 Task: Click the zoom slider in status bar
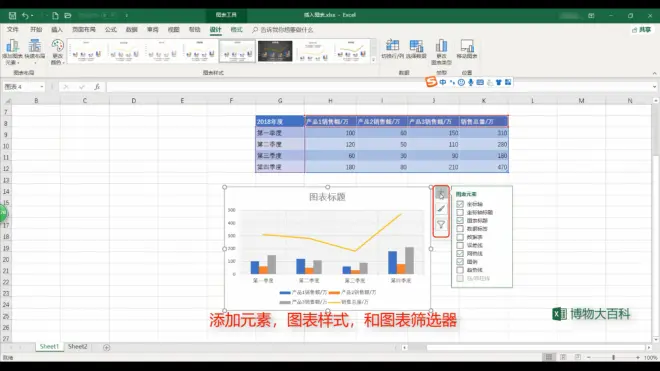613,357
